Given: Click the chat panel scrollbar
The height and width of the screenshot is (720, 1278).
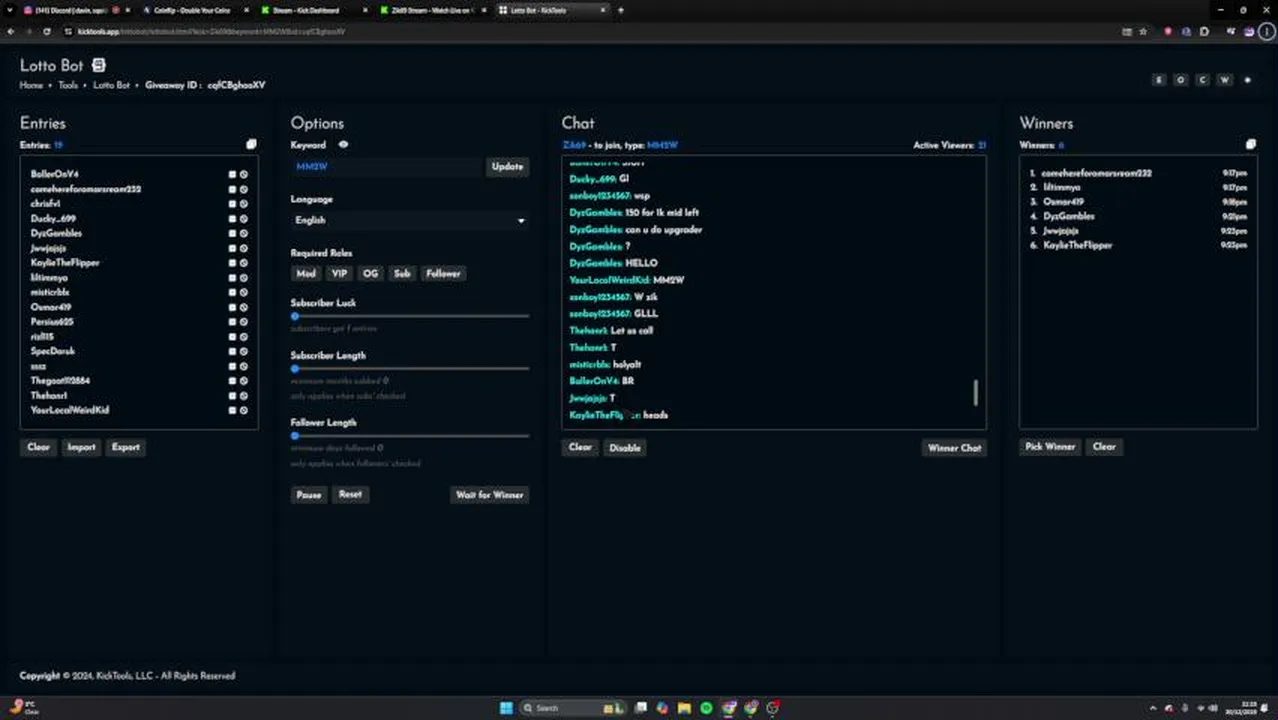Looking at the screenshot, I should tap(976, 392).
